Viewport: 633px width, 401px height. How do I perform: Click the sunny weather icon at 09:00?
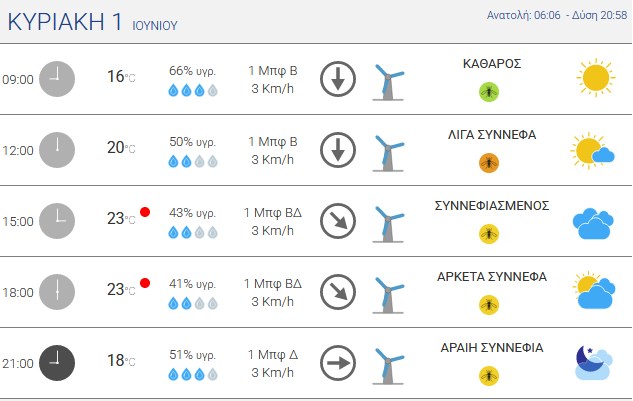[x=596, y=78]
